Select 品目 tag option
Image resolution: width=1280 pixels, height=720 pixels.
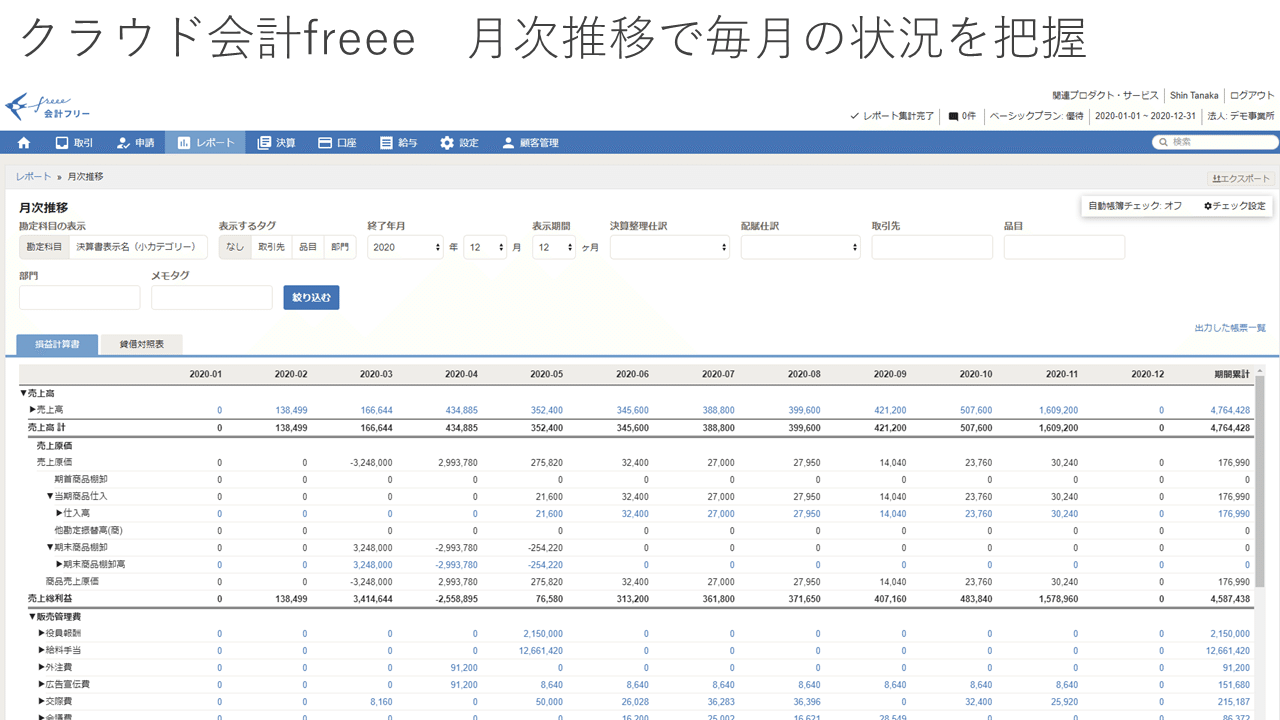[x=308, y=246]
